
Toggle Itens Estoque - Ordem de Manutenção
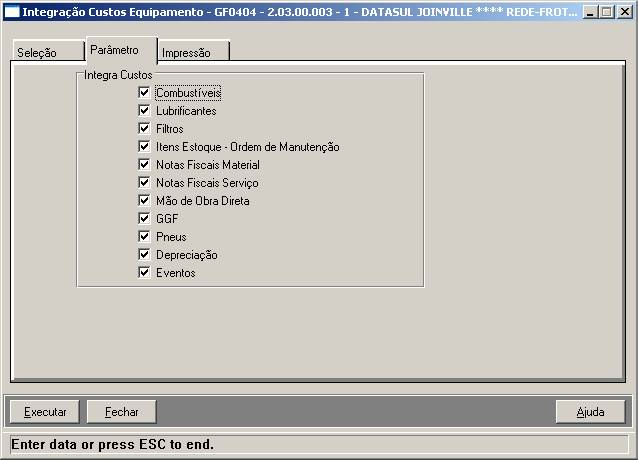[144, 146]
